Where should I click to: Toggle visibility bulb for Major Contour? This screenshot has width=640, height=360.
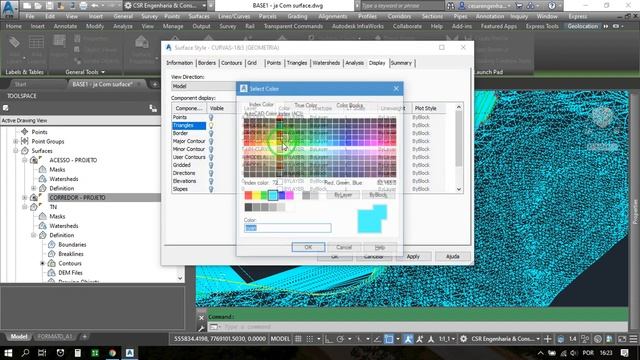pyautogui.click(x=211, y=141)
